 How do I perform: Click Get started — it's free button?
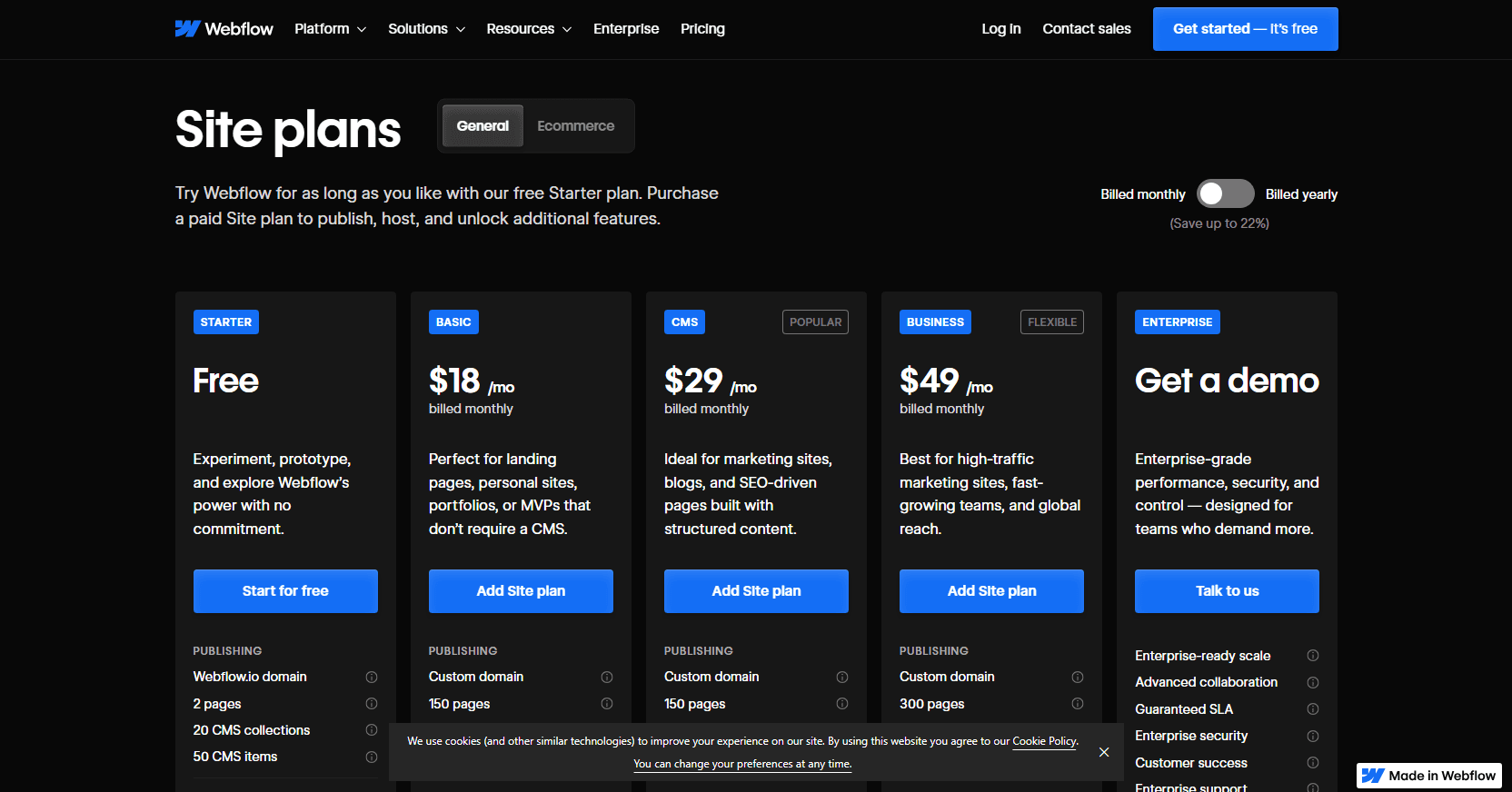click(1246, 29)
